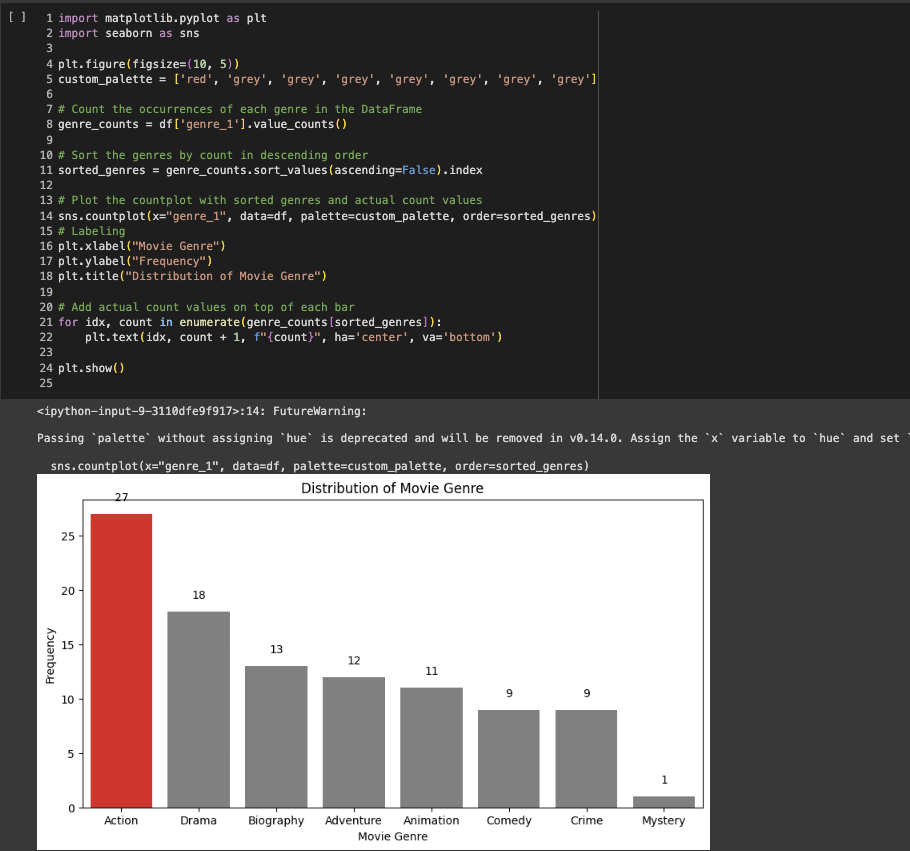Place cursor on plt.xlabel("Movie Genre") line
910x851 pixels.
[142, 246]
